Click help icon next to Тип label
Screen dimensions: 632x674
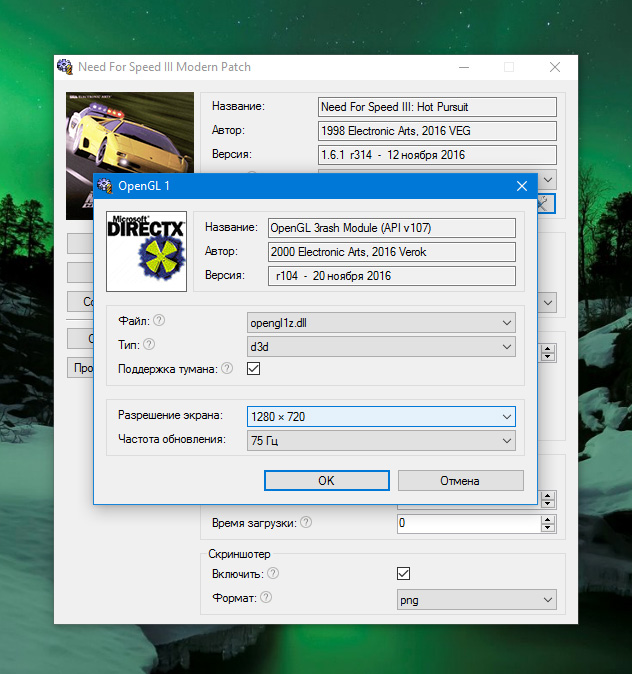point(149,344)
